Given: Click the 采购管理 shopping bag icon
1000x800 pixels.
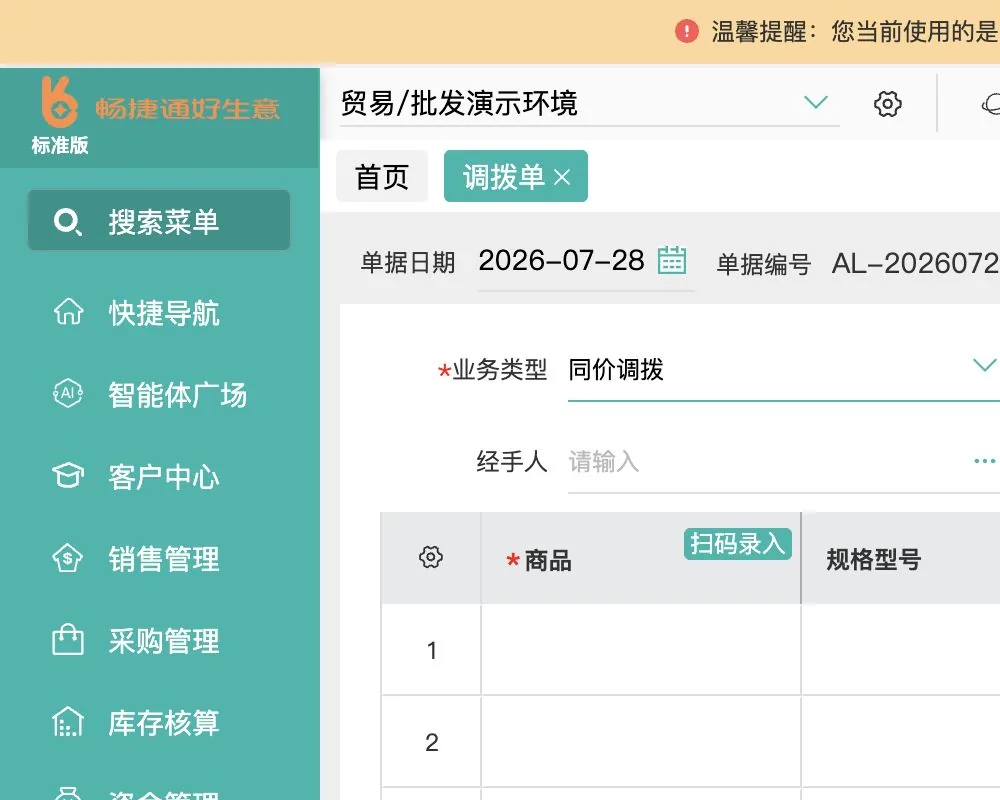Looking at the screenshot, I should pos(68,640).
